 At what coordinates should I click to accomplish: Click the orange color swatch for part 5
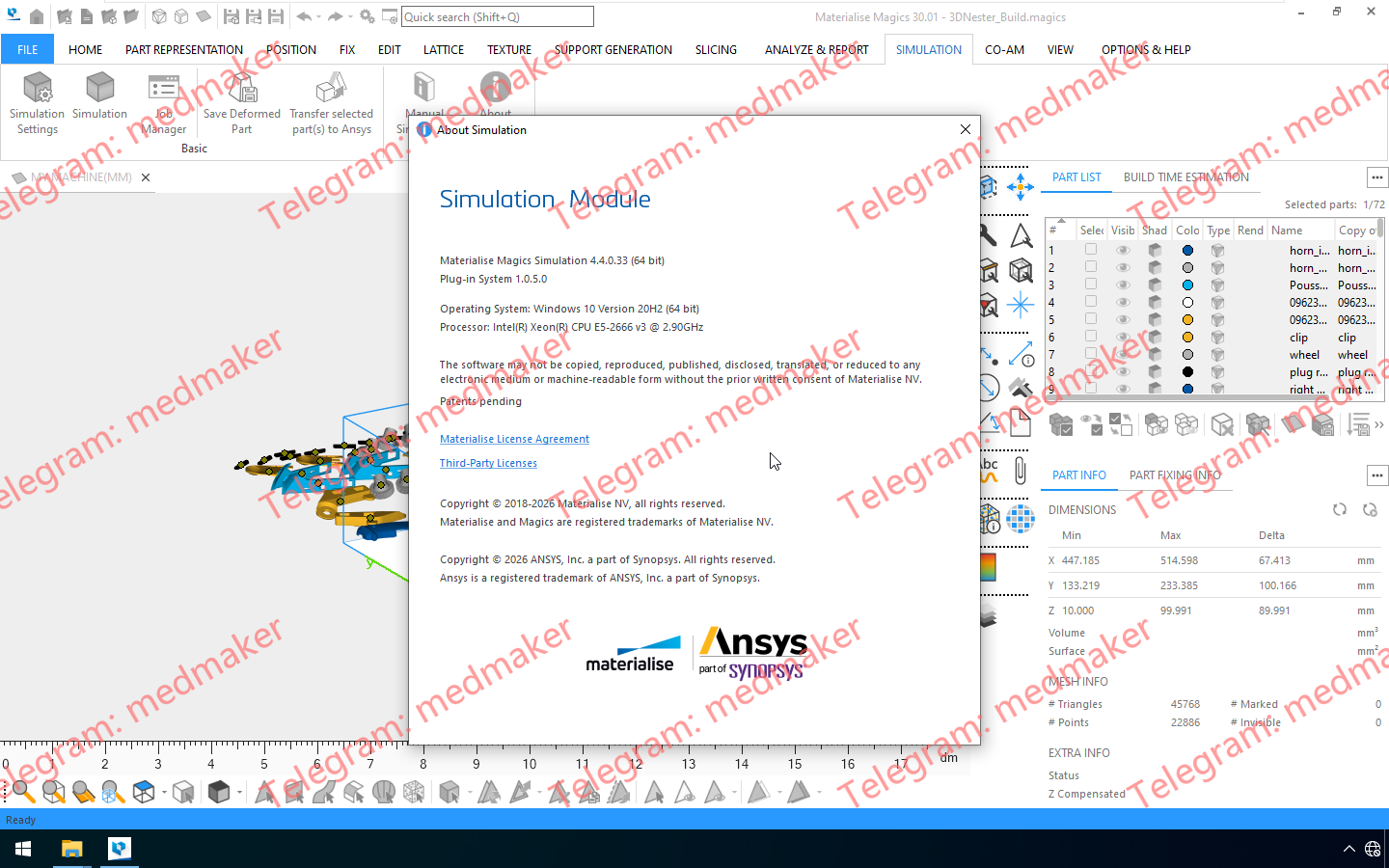point(1187,319)
